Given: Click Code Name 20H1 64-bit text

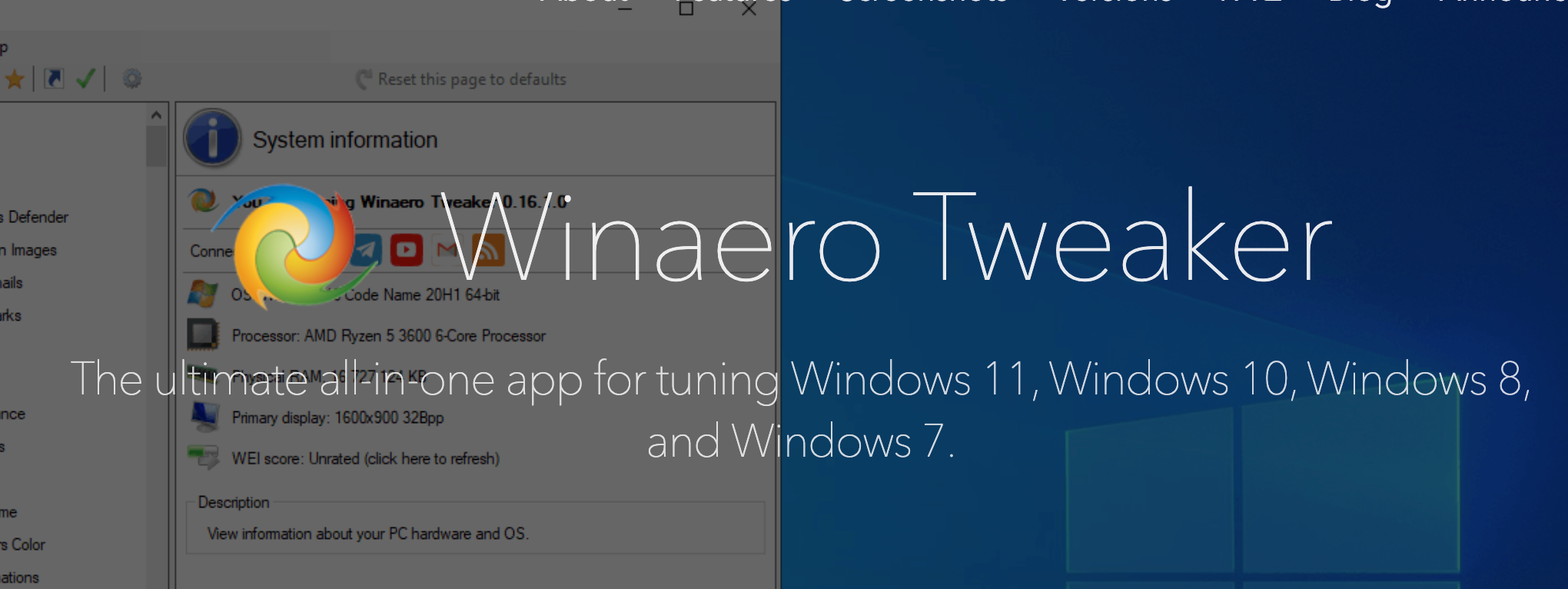Looking at the screenshot, I should coord(422,294).
